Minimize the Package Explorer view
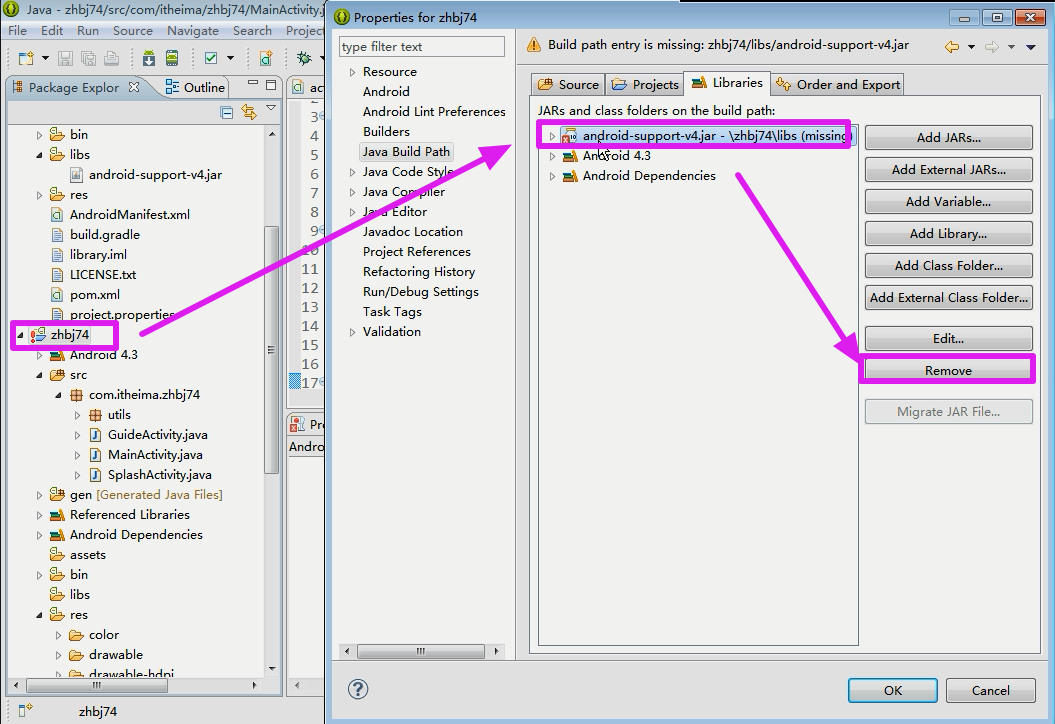1055x724 pixels. pyautogui.click(x=253, y=83)
